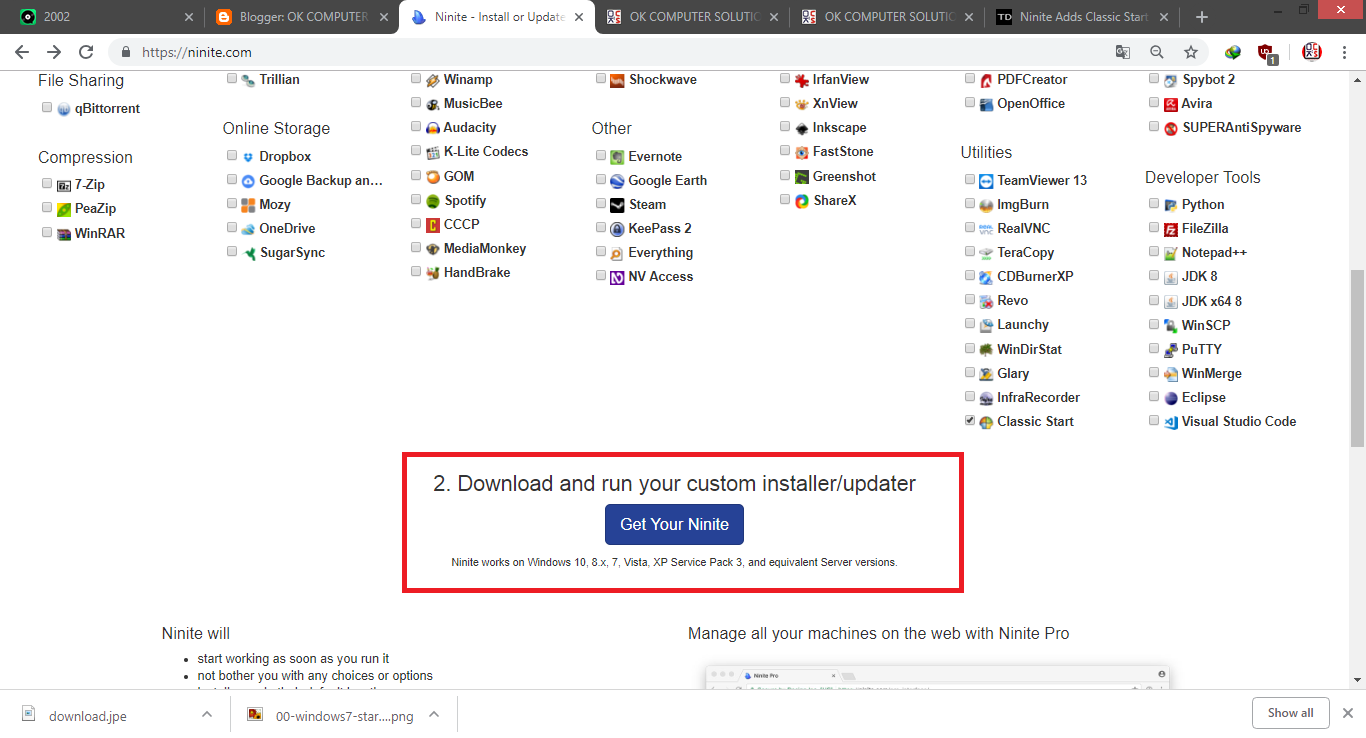This screenshot has width=1366, height=738.
Task: Select the PuTTY checkbox
Action: click(x=1154, y=349)
